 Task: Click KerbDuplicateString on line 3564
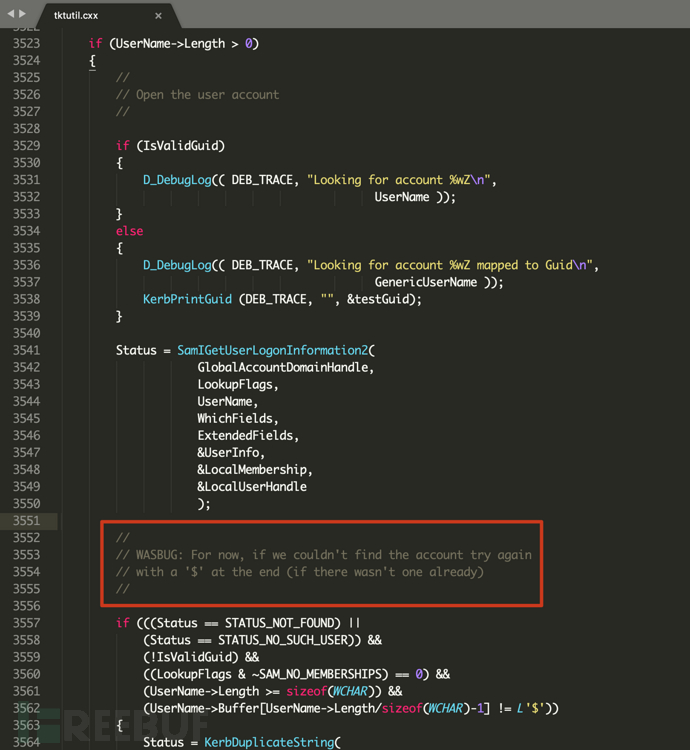pos(272,742)
